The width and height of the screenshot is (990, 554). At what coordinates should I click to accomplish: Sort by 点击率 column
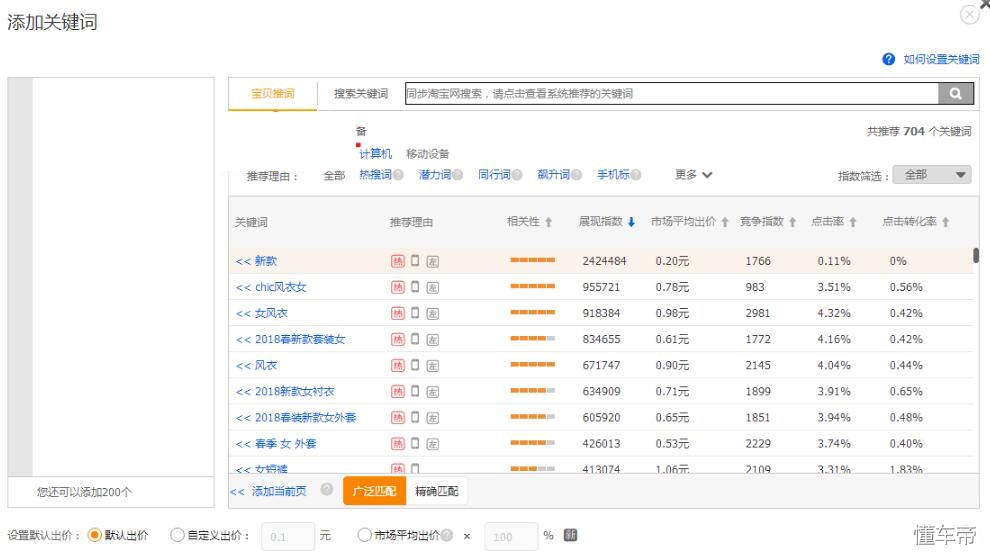click(833, 222)
